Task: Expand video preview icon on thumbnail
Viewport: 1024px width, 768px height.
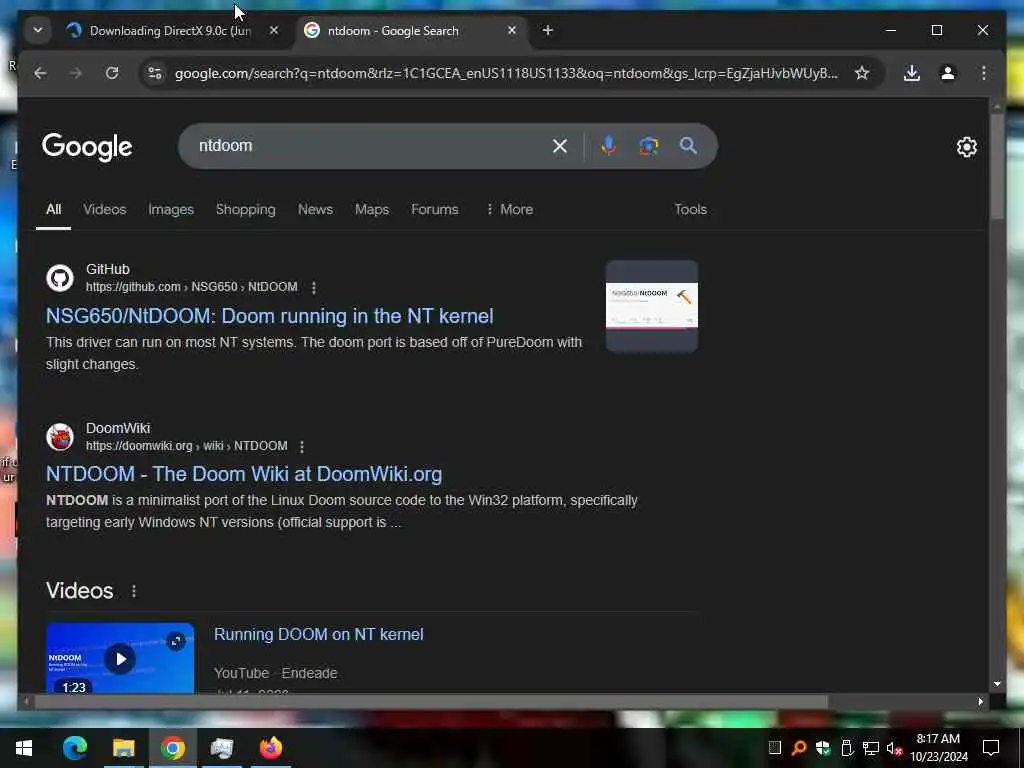Action: 176,642
